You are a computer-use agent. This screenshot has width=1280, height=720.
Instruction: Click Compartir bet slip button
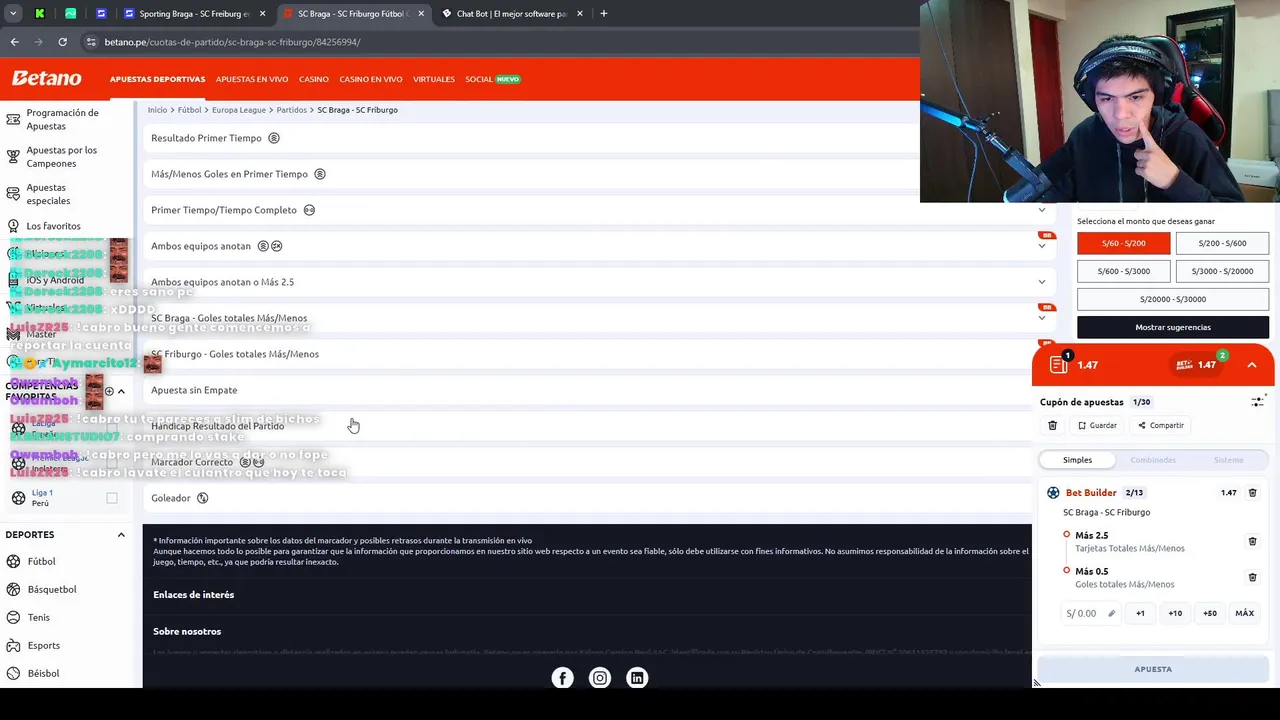click(x=1160, y=425)
